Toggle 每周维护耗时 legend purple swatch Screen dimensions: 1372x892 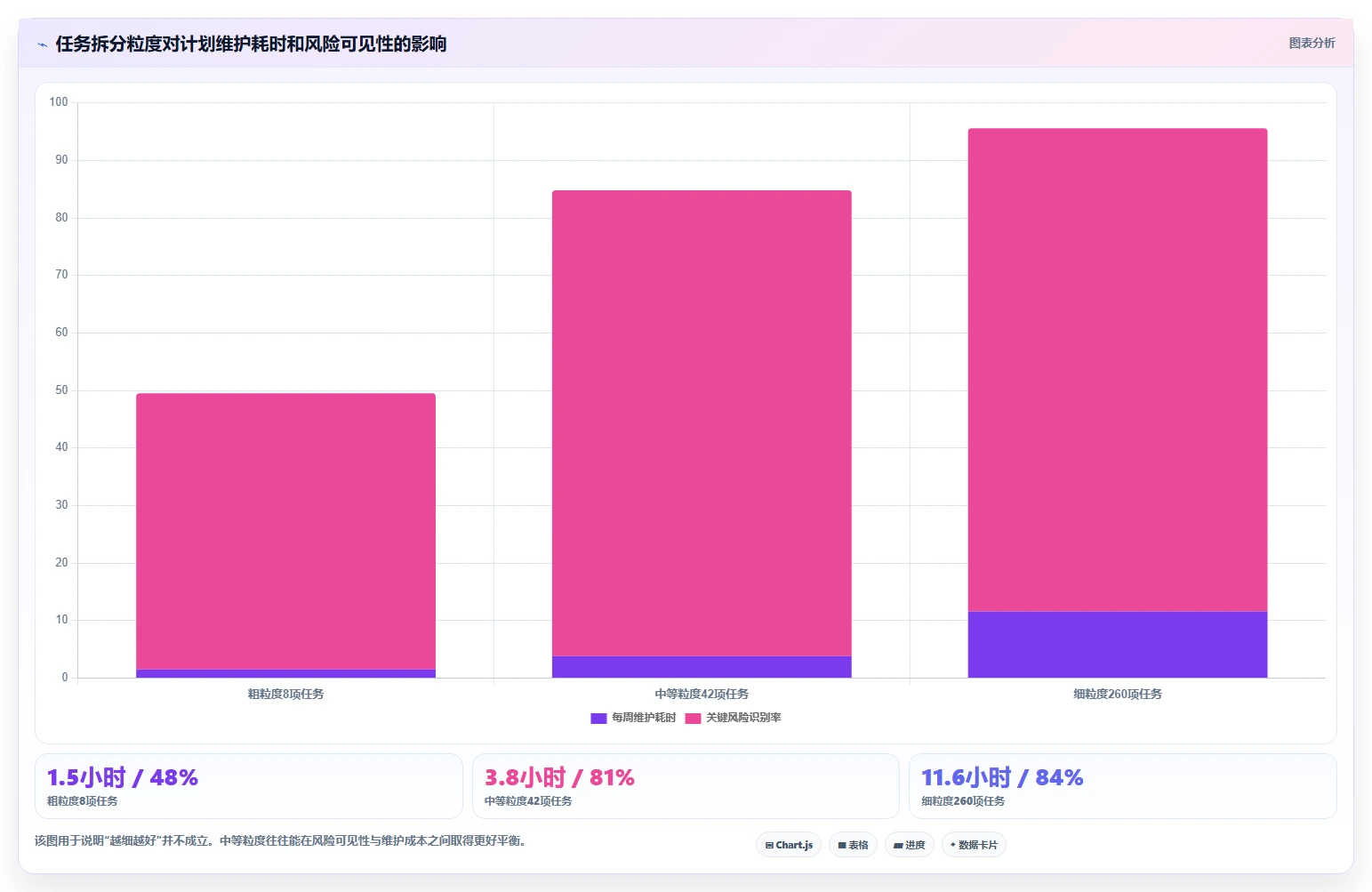point(598,718)
